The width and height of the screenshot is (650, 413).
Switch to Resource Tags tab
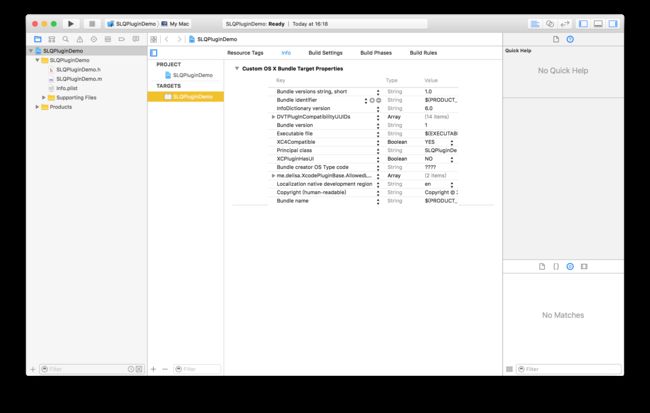(x=245, y=53)
